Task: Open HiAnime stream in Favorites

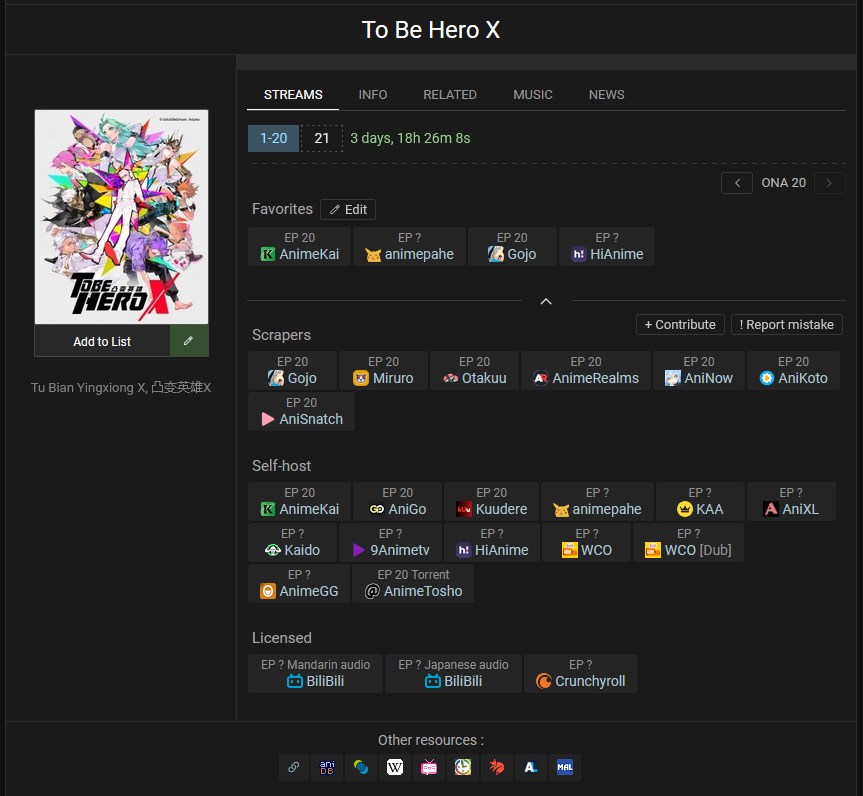Action: [x=607, y=246]
